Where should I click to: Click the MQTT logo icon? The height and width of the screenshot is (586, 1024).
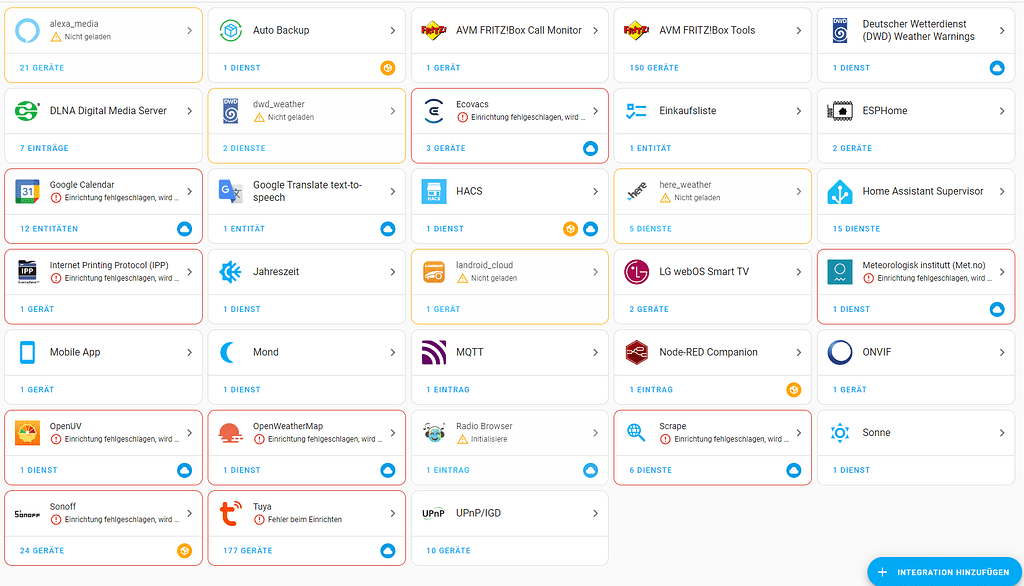click(x=433, y=352)
